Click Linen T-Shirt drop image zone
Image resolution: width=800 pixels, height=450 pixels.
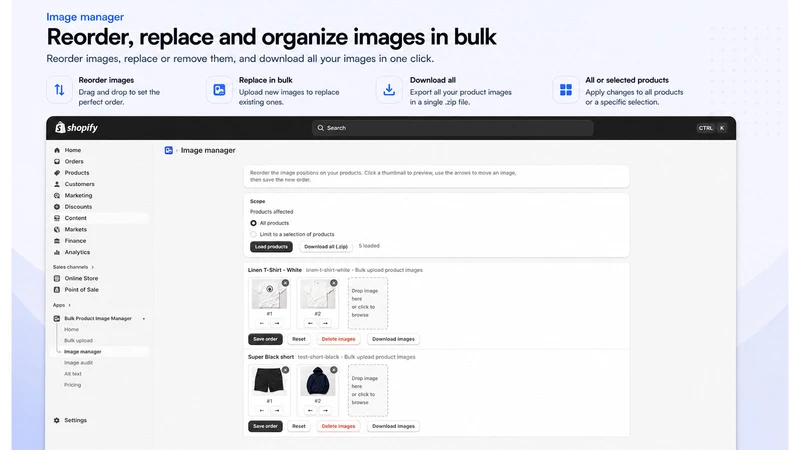[367, 303]
